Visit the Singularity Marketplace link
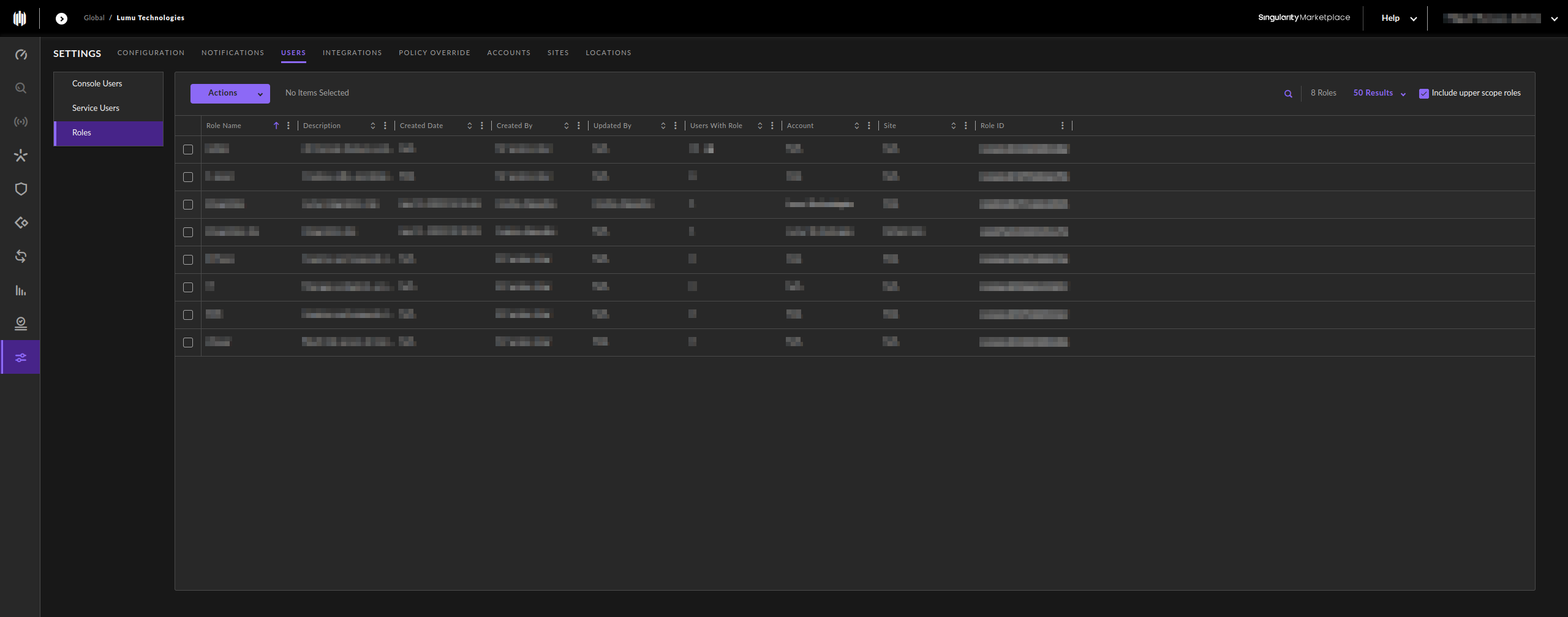Screen dimensions: 1568x617 click(x=1303, y=18)
